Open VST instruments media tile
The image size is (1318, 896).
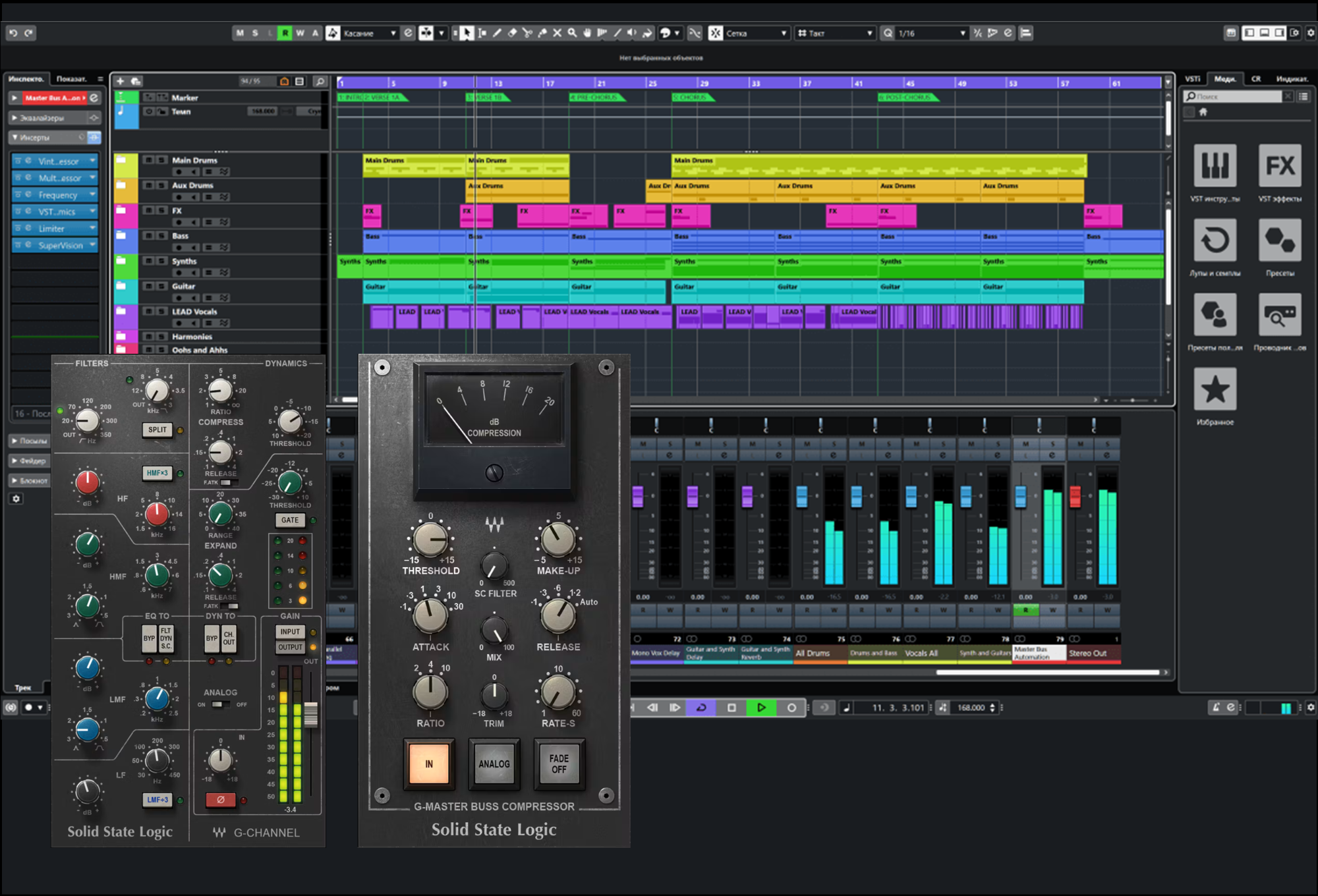pos(1215,166)
